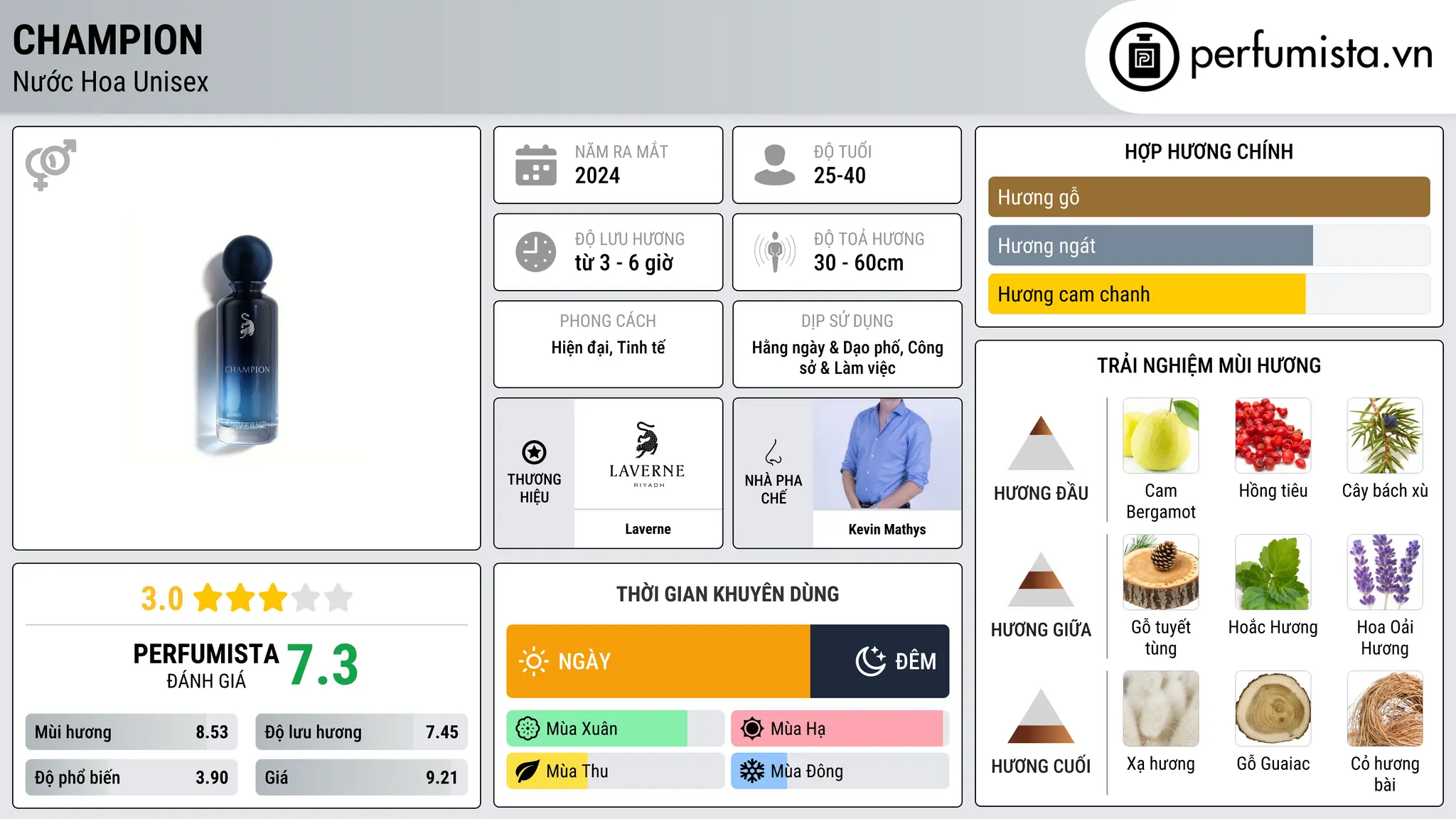The height and width of the screenshot is (819, 1456).
Task: Click the age range 25-40 value
Action: click(x=840, y=176)
